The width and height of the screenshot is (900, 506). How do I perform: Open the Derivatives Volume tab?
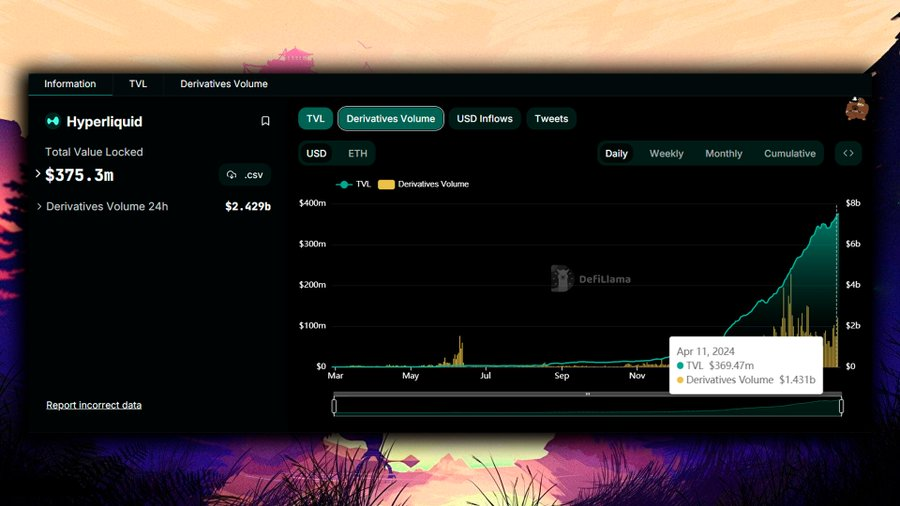point(224,84)
